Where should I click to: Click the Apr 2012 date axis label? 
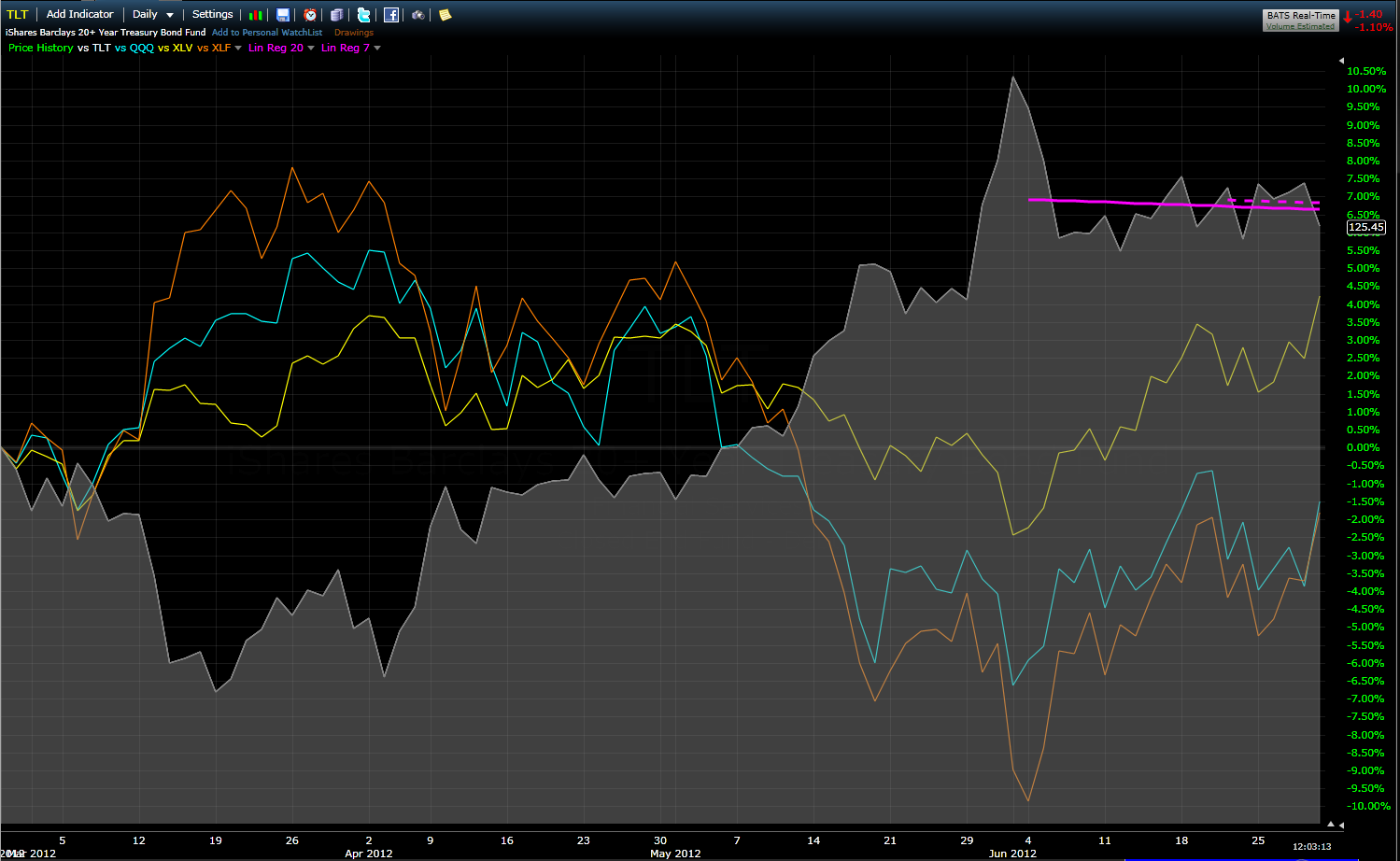(369, 854)
